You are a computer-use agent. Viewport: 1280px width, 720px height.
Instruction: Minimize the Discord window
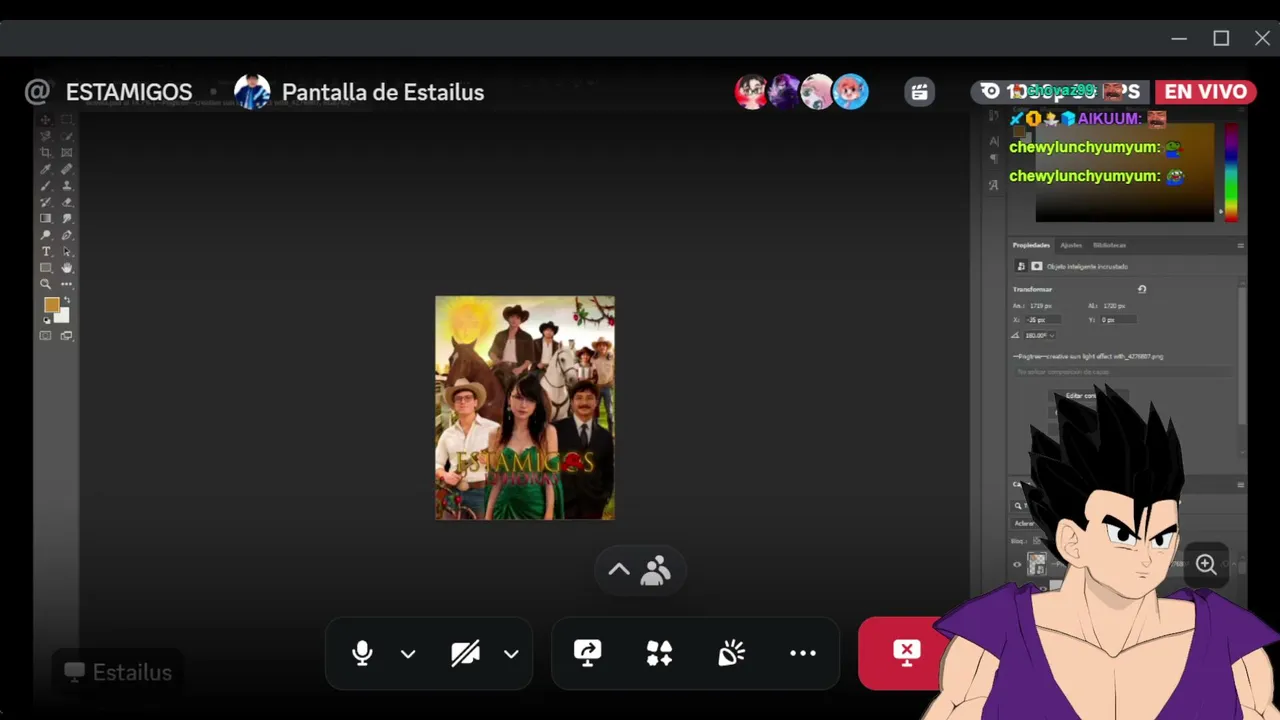coord(1179,38)
